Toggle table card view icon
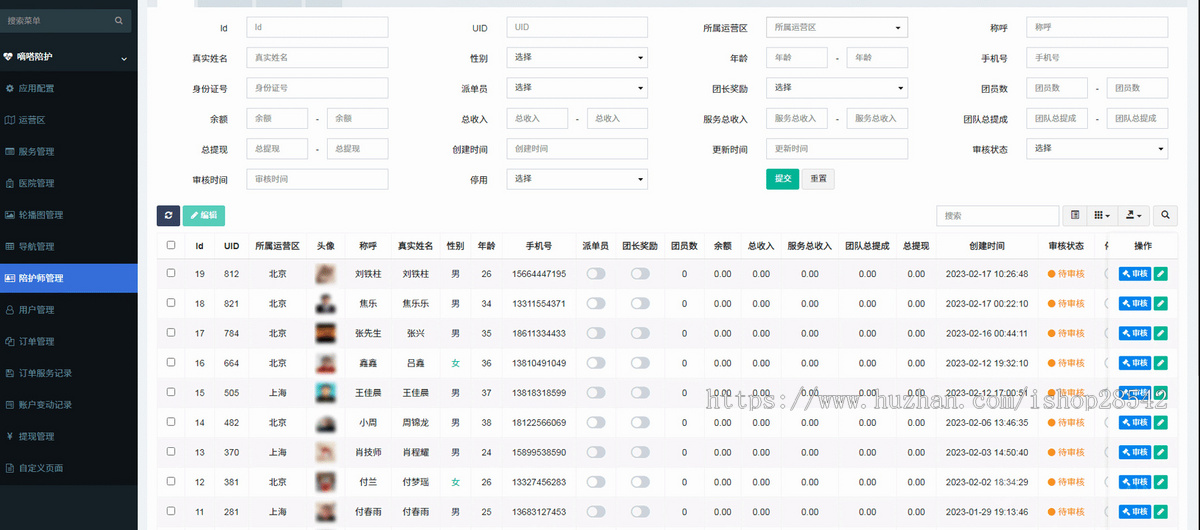Viewport: 1200px width, 530px height. coord(1075,215)
